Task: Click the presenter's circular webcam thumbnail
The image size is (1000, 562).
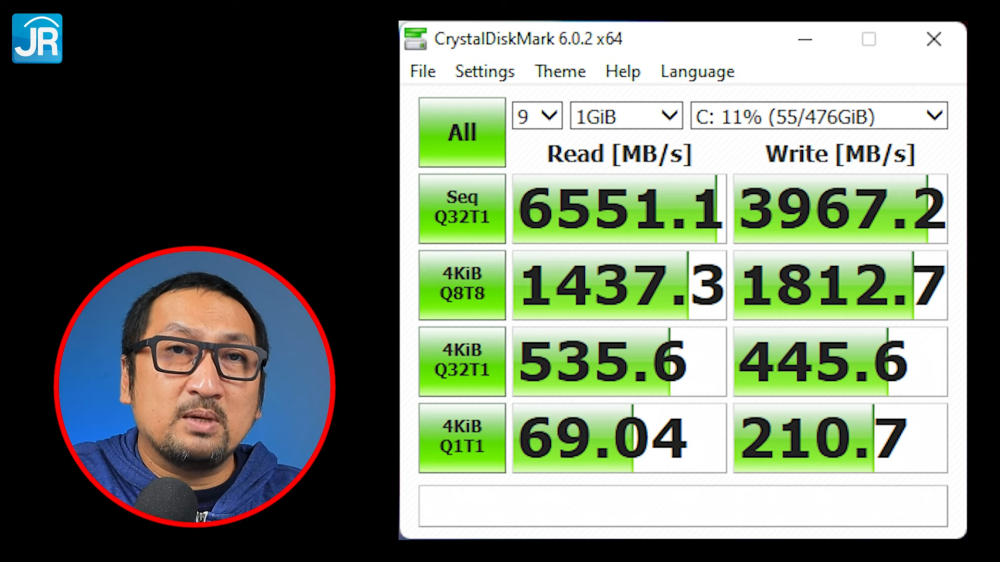Action: pyautogui.click(x=194, y=386)
